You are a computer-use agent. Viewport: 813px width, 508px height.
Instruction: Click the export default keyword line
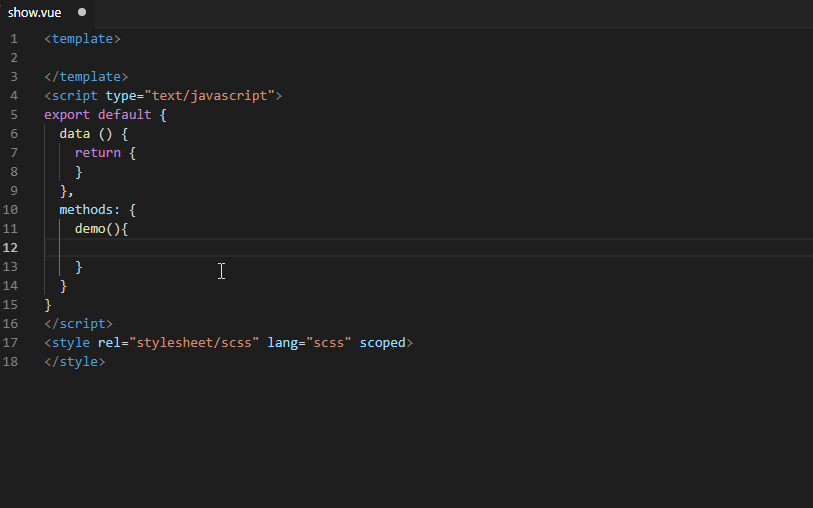105,115
